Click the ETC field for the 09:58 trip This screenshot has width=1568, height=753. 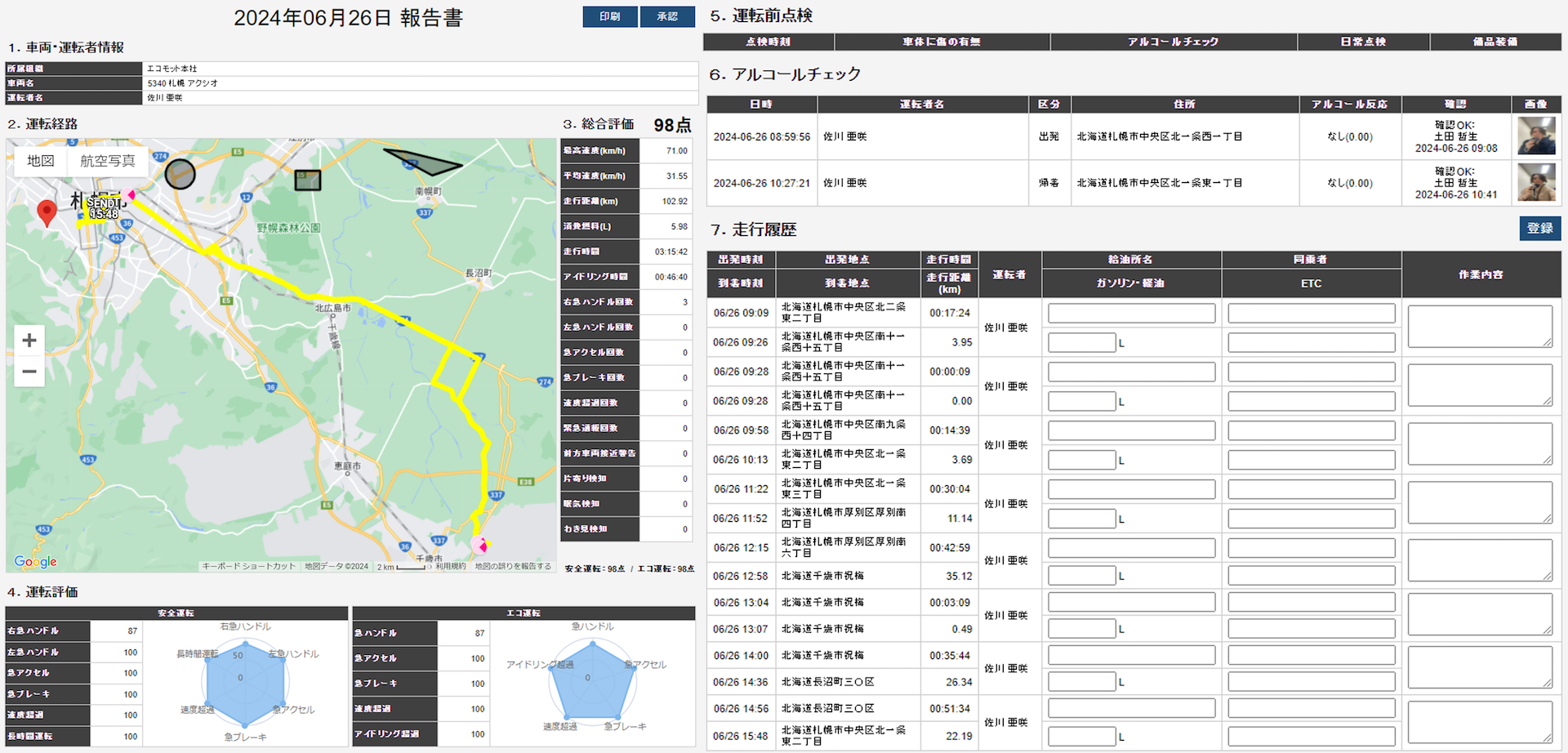(1311, 460)
